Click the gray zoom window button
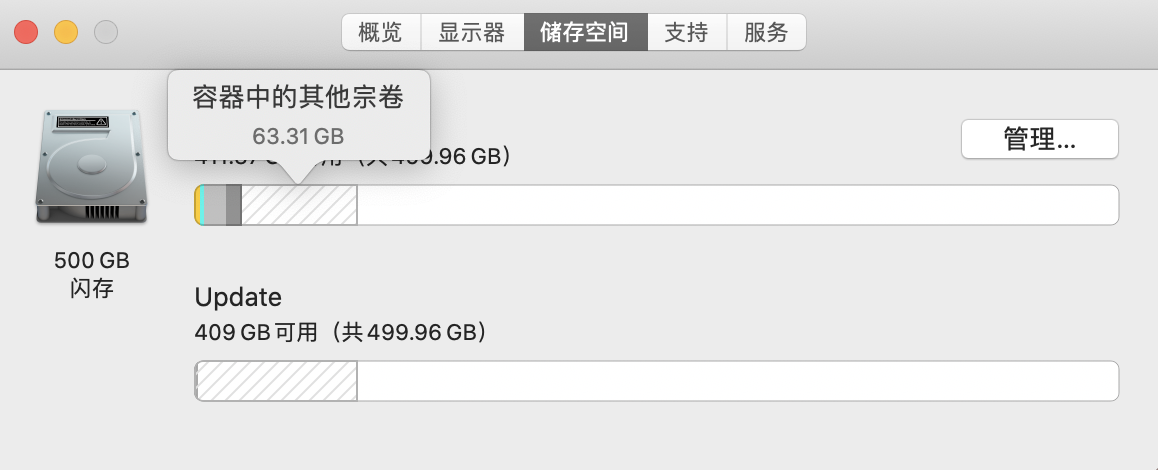This screenshot has height=470, width=1158. pyautogui.click(x=106, y=32)
